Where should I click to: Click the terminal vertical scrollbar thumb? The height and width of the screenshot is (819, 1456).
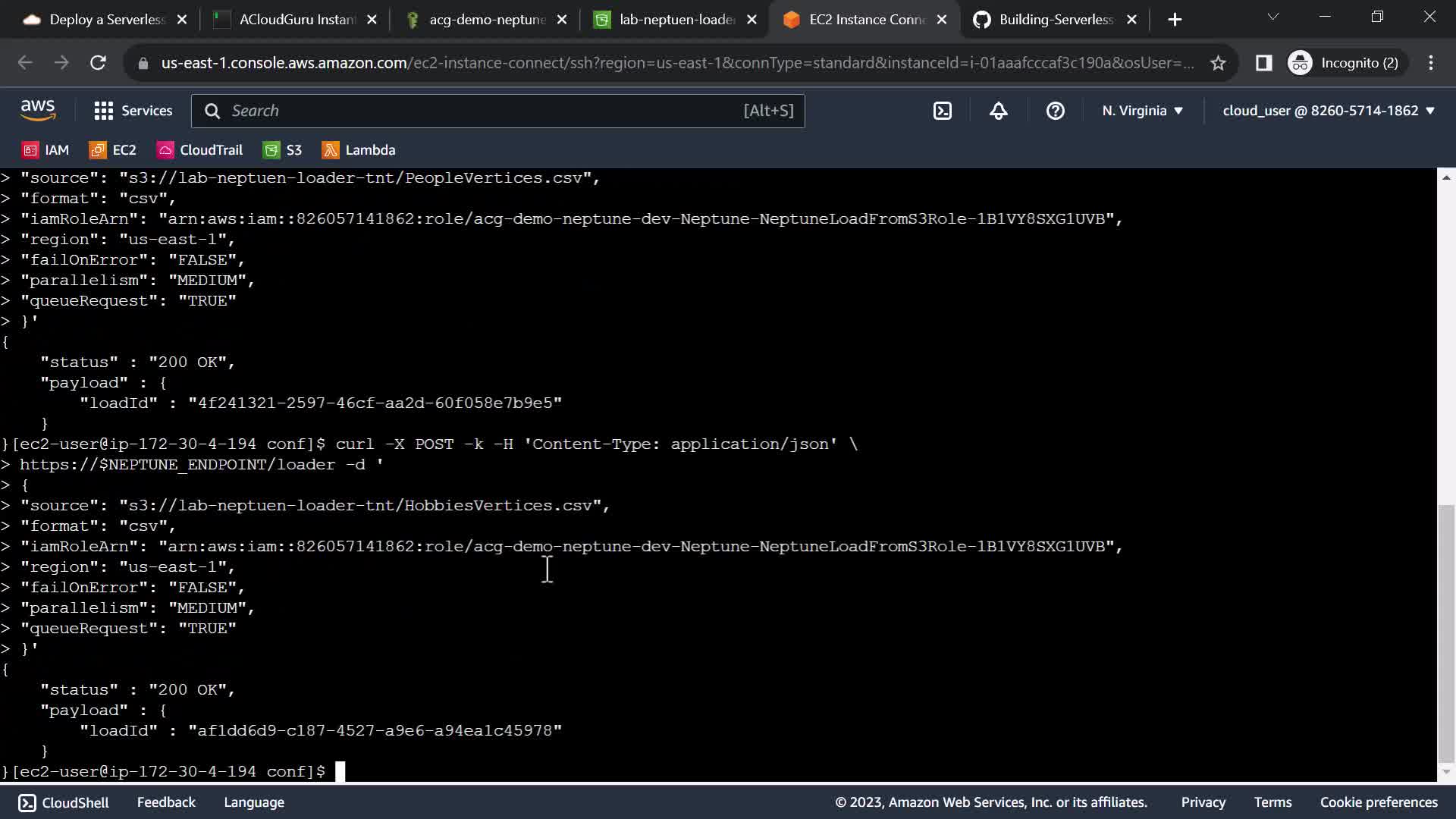tap(1446, 633)
